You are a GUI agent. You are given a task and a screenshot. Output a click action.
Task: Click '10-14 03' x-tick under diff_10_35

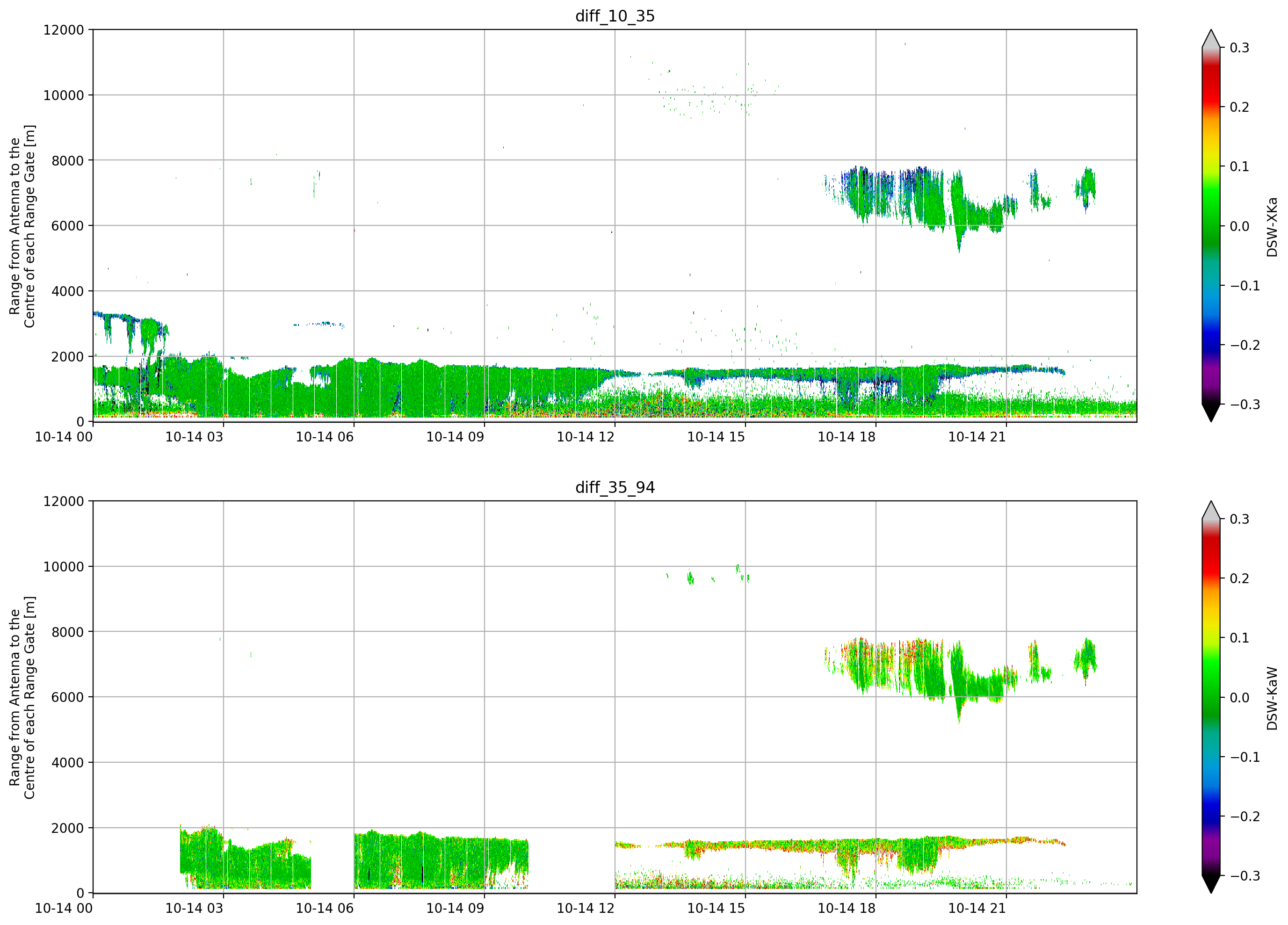point(194,437)
